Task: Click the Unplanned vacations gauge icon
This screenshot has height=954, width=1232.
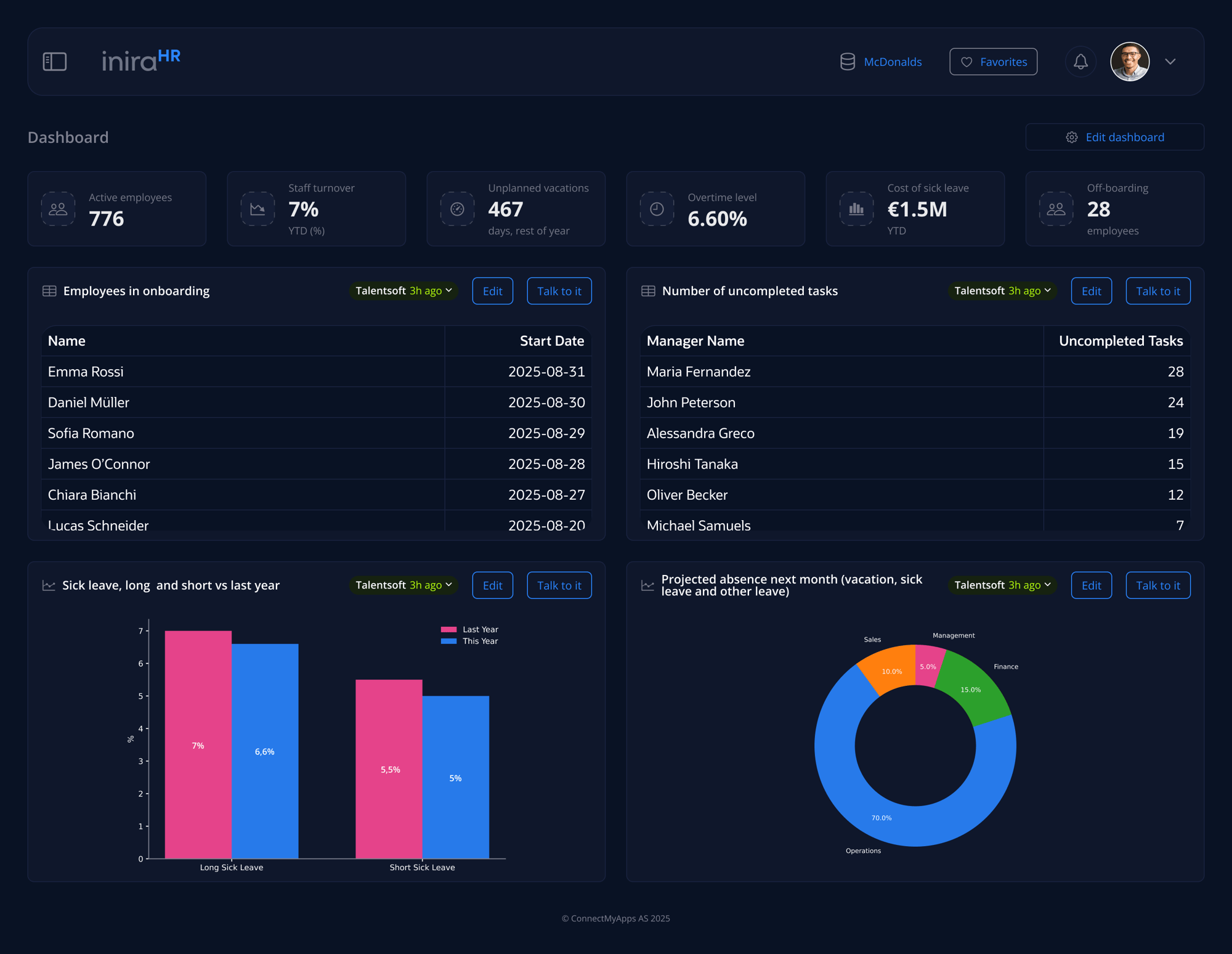Action: [457, 209]
